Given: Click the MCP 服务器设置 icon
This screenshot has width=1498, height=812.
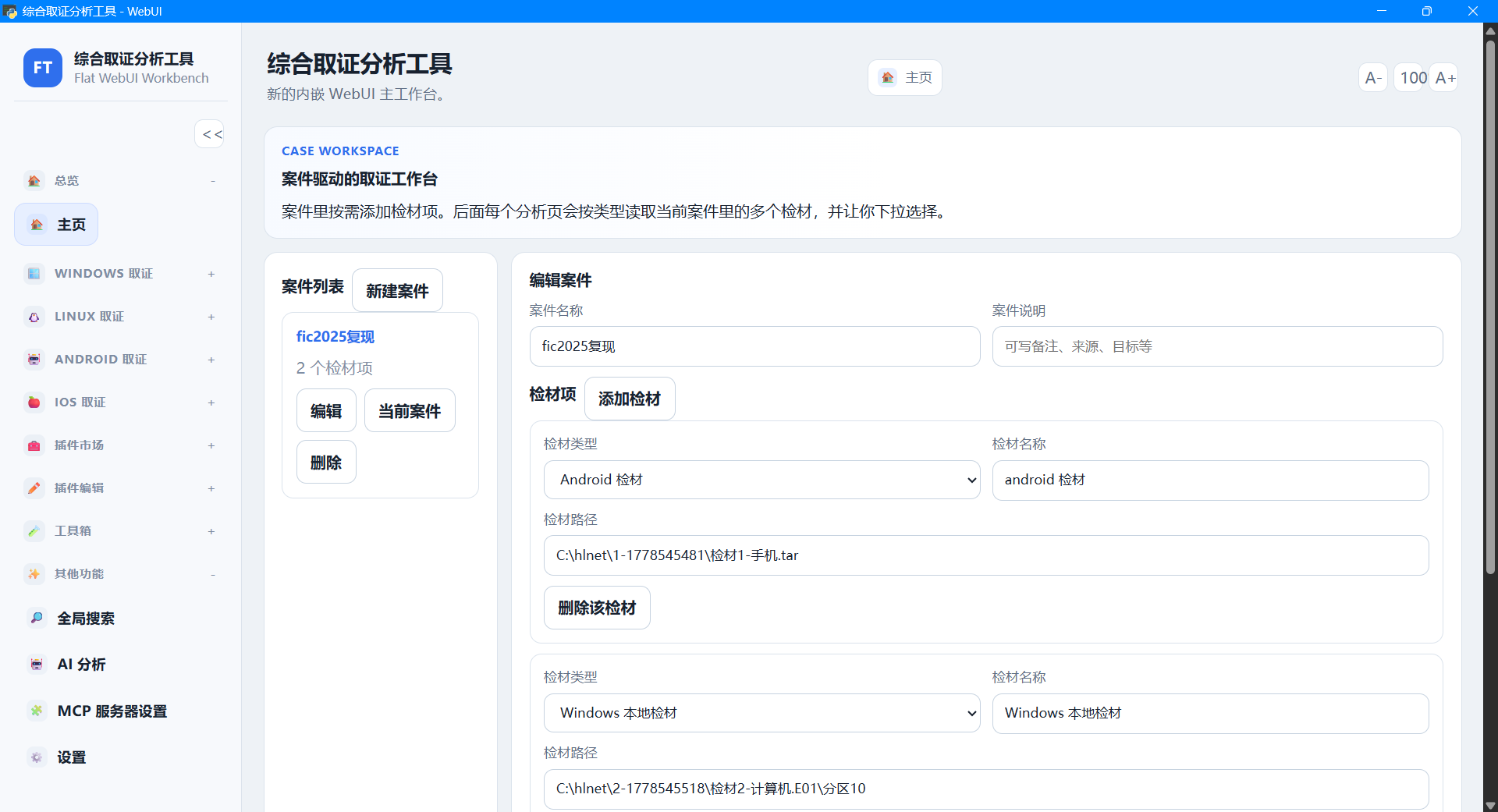Looking at the screenshot, I should [x=37, y=711].
